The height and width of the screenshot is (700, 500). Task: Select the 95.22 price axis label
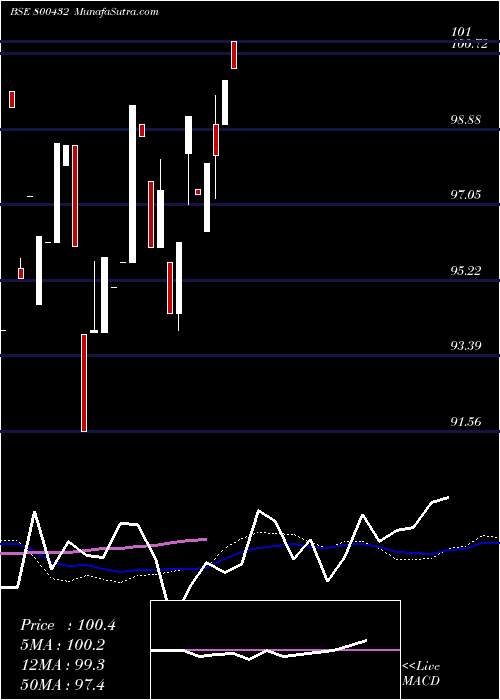[x=466, y=271]
